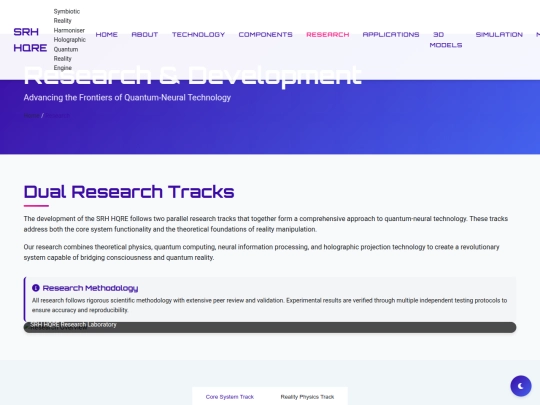Image resolution: width=540 pixels, height=405 pixels.
Task: Click the Home breadcrumb link
Action: 31,116
